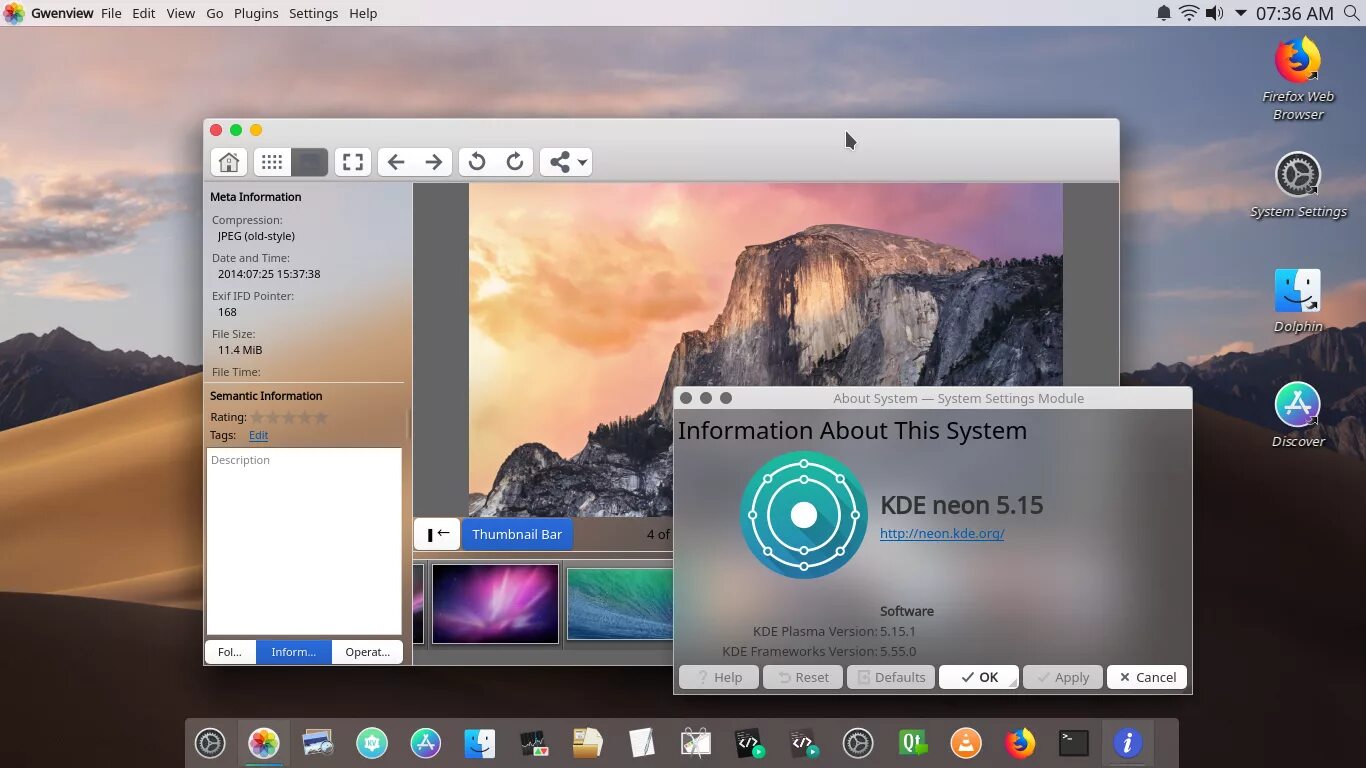The height and width of the screenshot is (768, 1366).
Task: Launch VLC cone icon in dock
Action: pos(966,743)
